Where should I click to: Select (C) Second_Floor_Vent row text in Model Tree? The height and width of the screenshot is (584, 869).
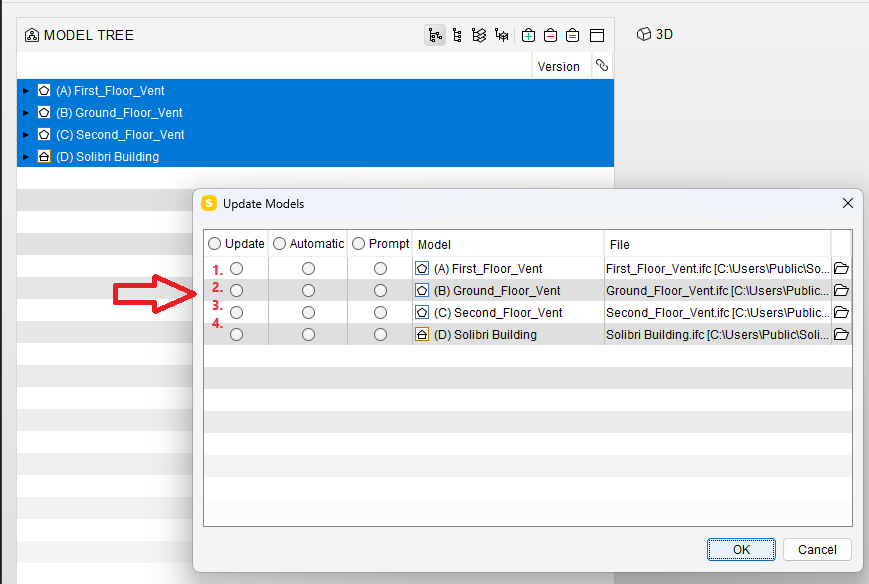[120, 135]
